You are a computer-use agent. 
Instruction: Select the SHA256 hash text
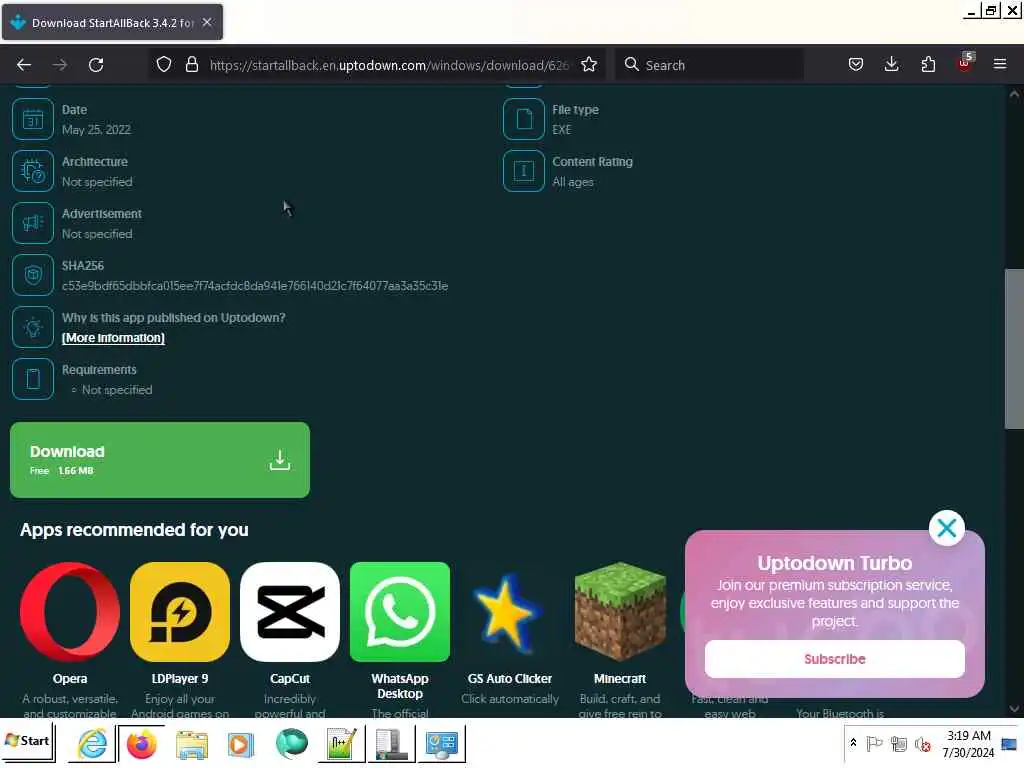pos(255,285)
